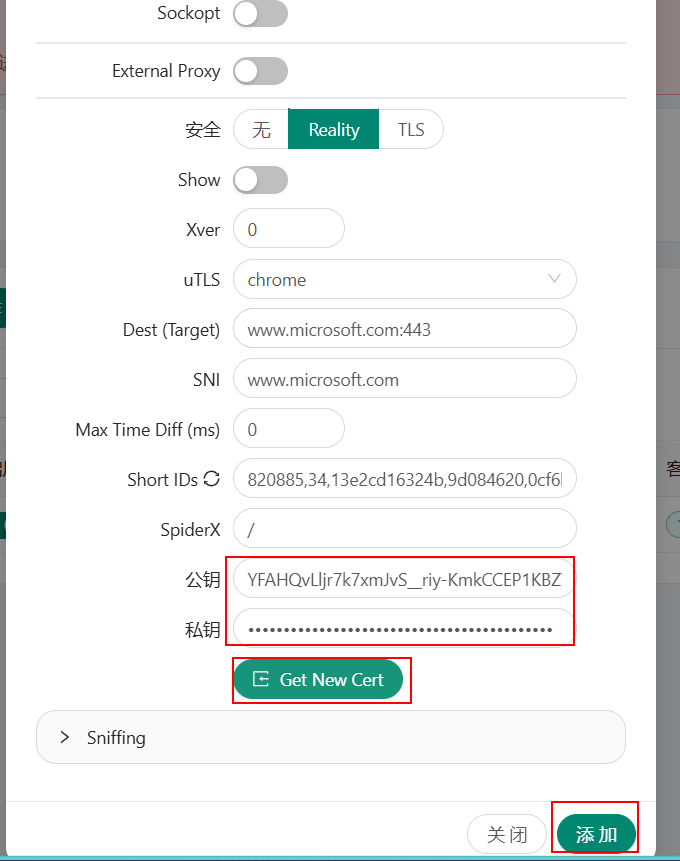Expand the Sniffing section chevron
This screenshot has width=680, height=861.
point(65,737)
